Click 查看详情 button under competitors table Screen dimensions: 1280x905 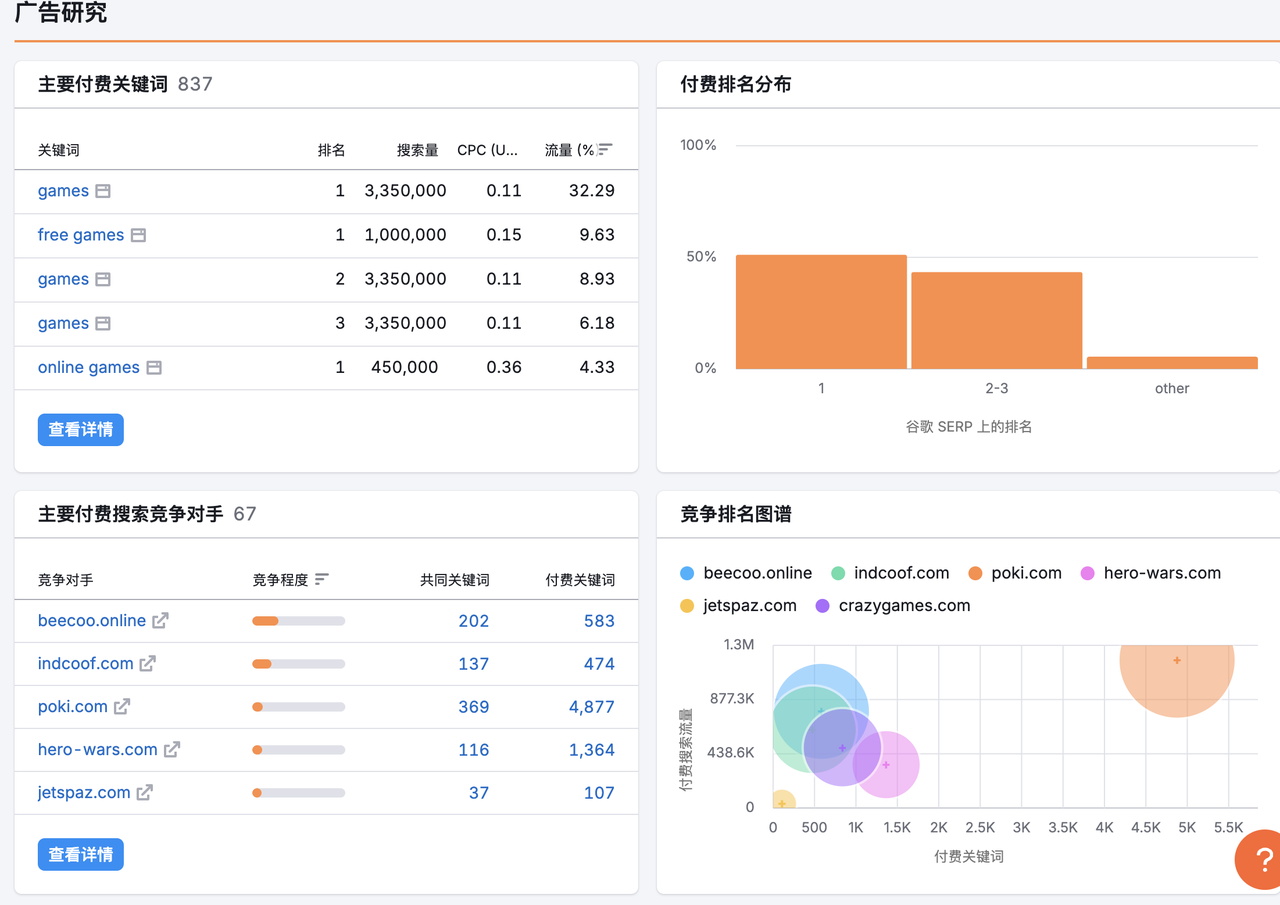click(81, 855)
